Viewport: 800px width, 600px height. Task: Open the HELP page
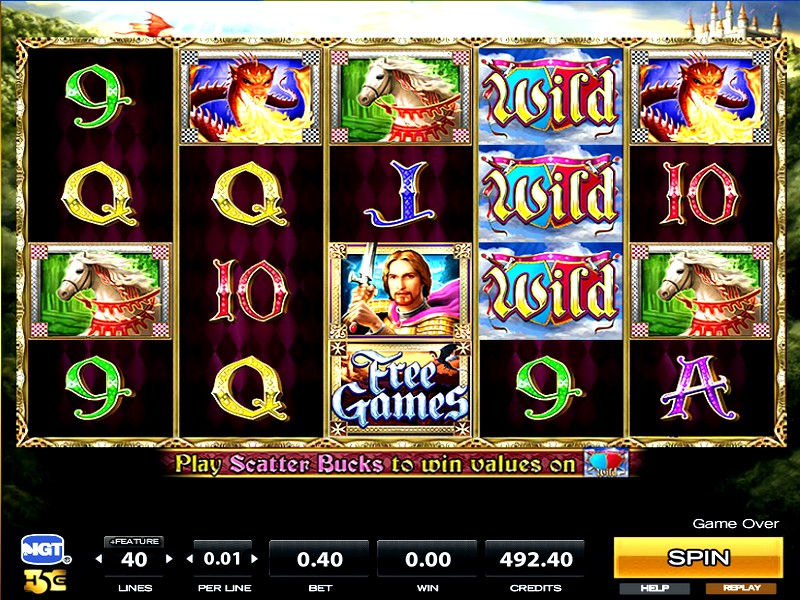(x=655, y=588)
